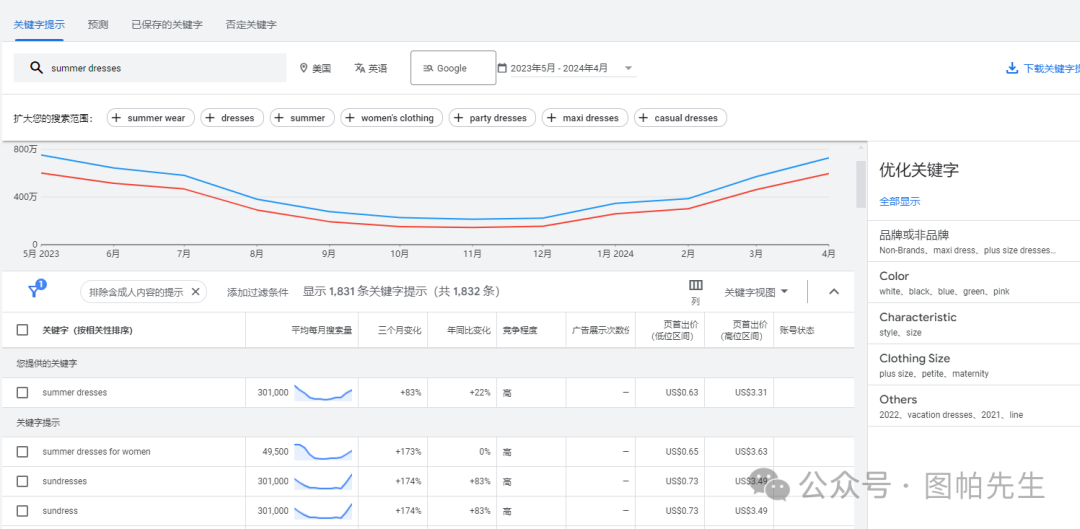Open the columns (列) icon
The width and height of the screenshot is (1080, 529).
coord(695,286)
